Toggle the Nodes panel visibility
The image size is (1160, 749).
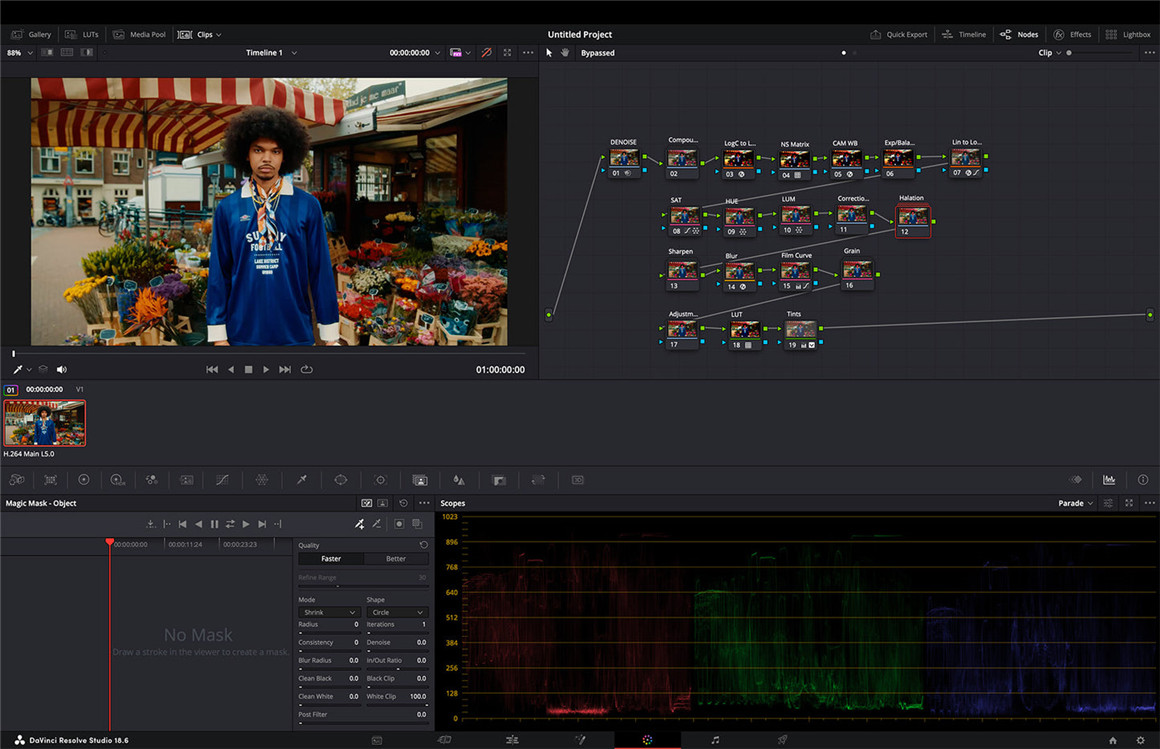[x=1019, y=35]
